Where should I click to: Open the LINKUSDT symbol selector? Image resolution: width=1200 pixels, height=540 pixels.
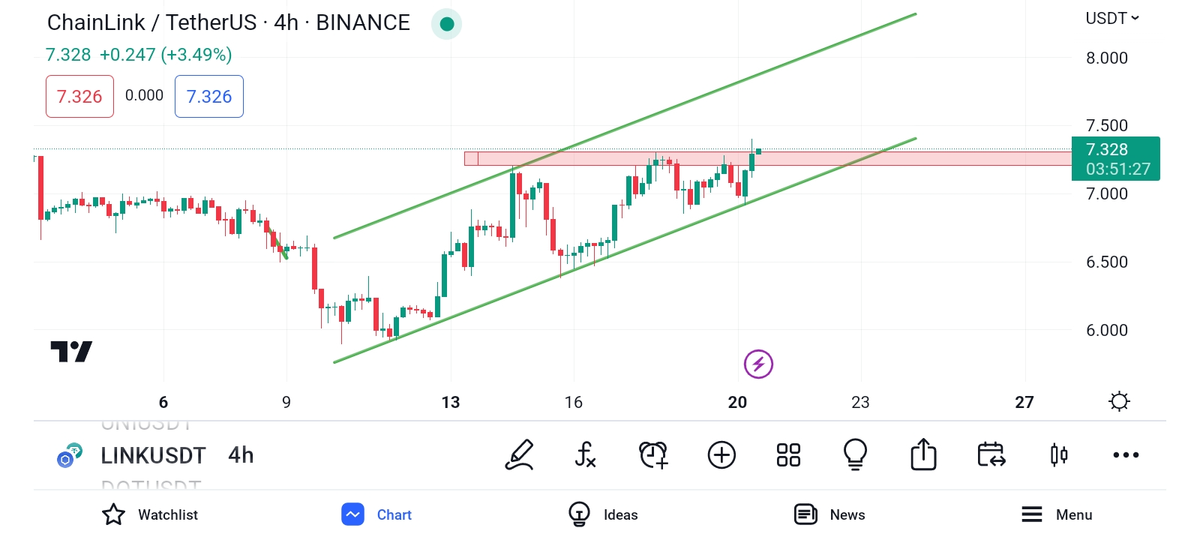pos(152,456)
